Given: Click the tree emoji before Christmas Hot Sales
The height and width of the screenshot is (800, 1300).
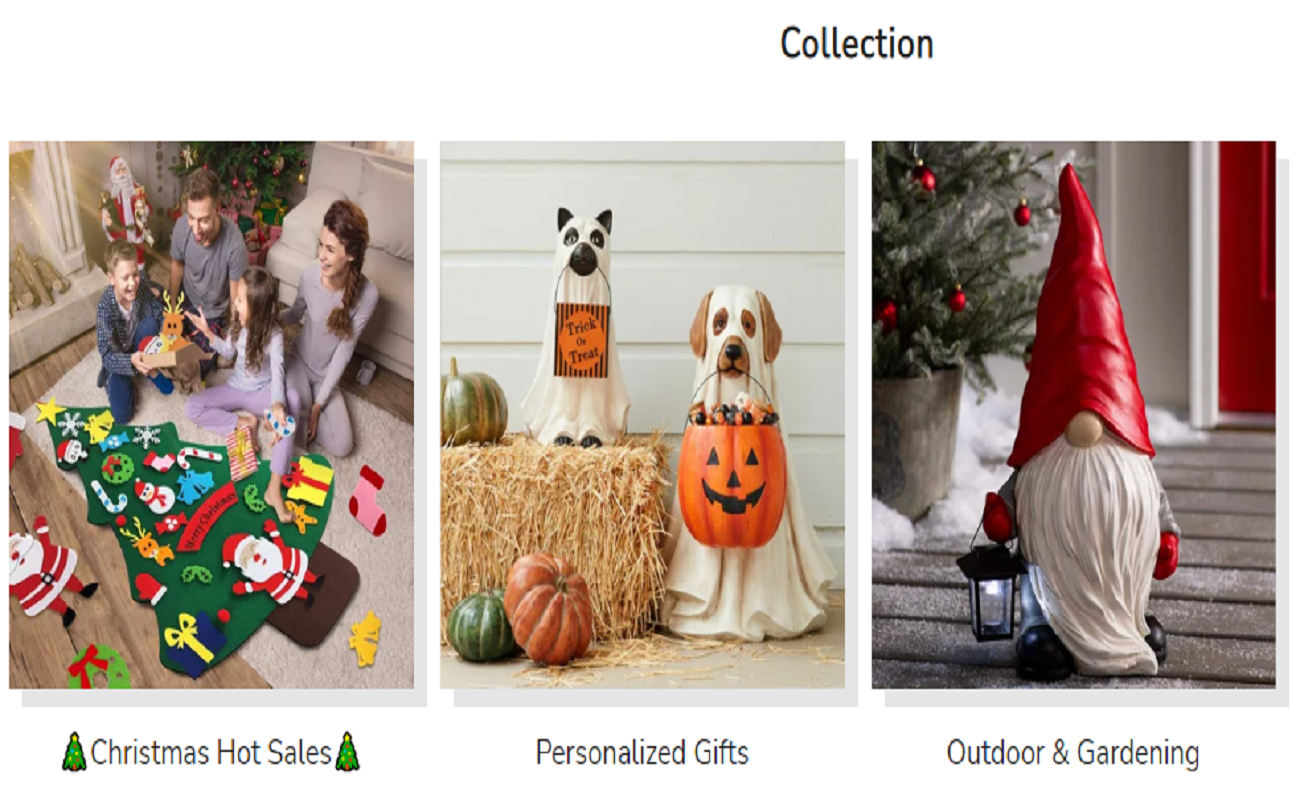Looking at the screenshot, I should [75, 752].
